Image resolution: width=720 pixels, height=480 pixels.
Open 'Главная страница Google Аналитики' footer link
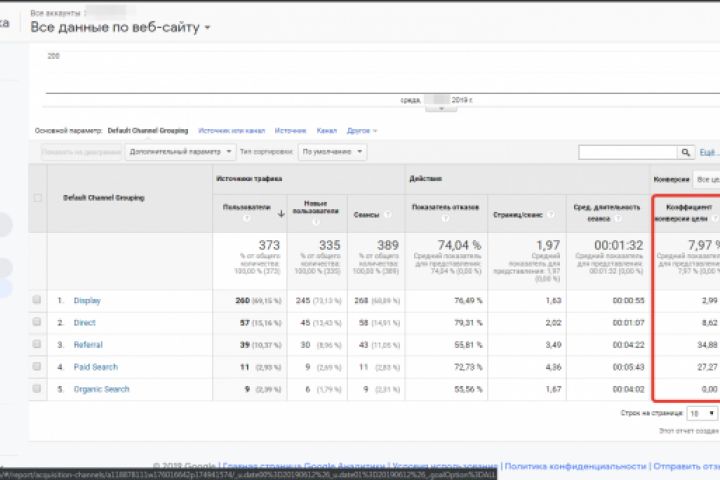point(305,466)
